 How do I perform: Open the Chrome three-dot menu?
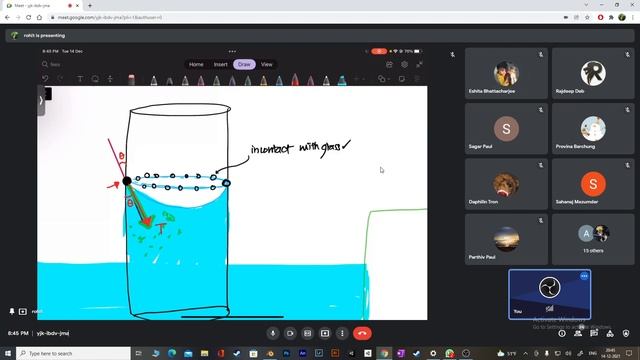coord(633,17)
